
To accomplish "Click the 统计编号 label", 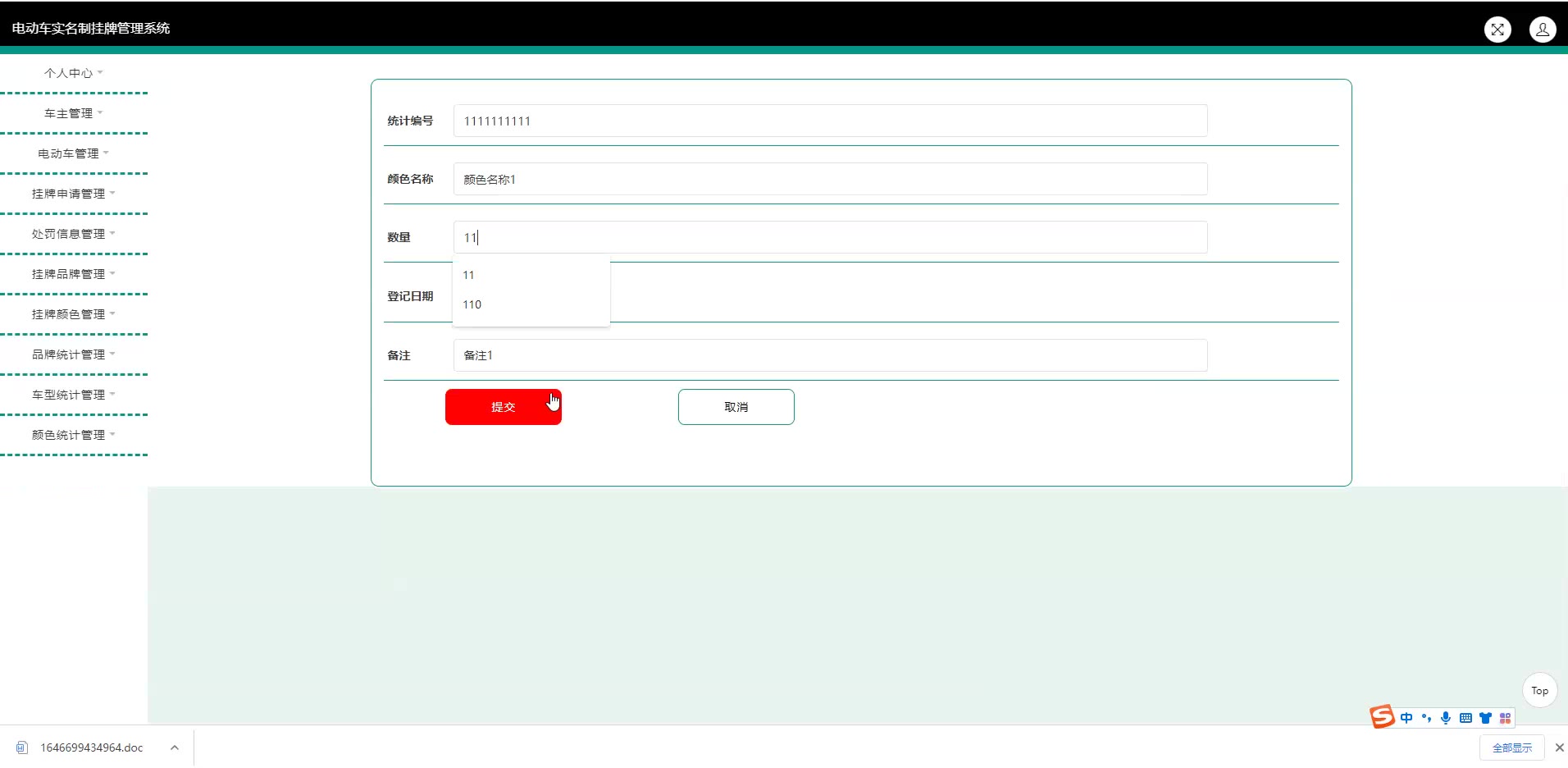I will [410, 121].
